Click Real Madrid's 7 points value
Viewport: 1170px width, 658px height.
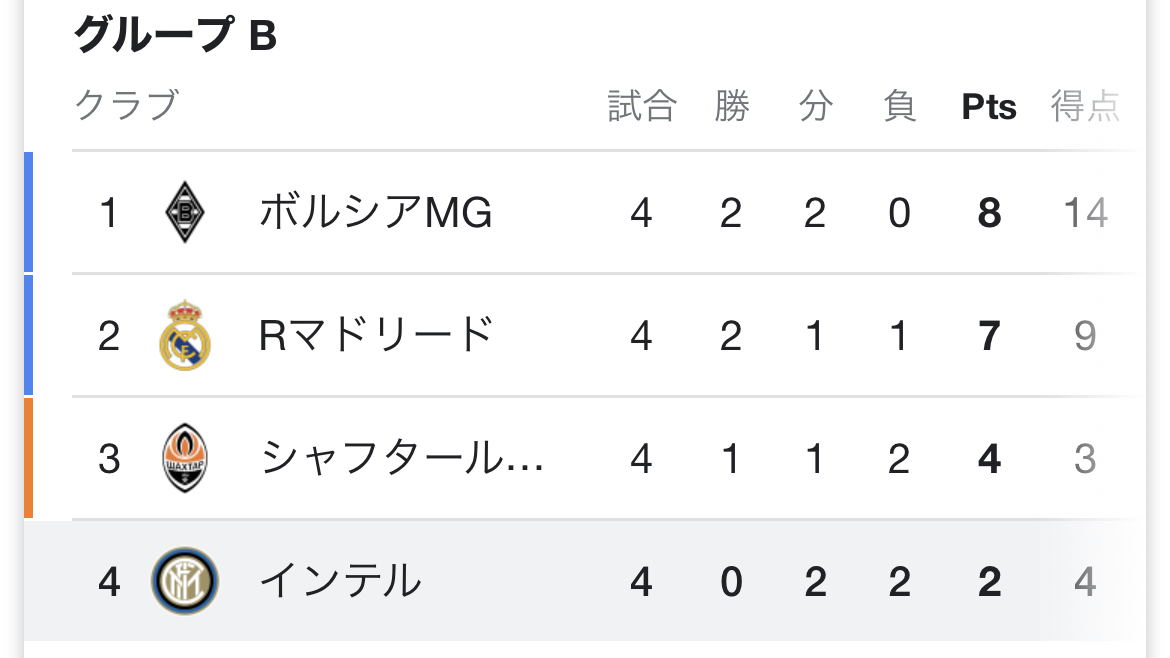tap(989, 336)
